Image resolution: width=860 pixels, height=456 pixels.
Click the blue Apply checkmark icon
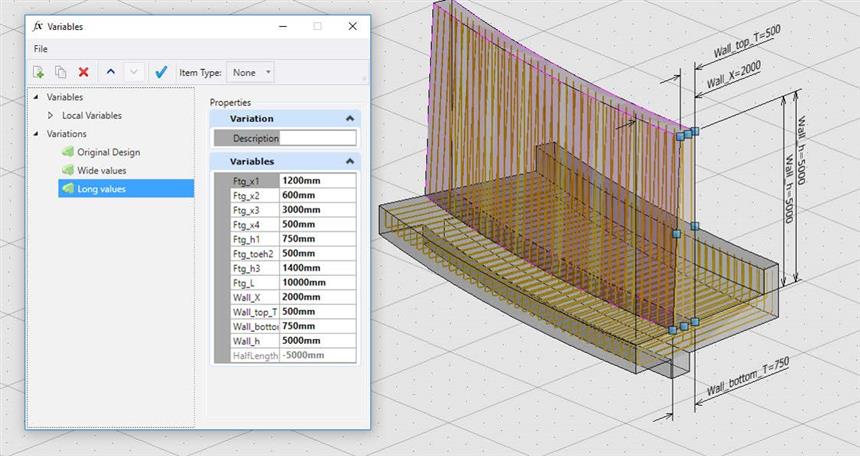[161, 73]
